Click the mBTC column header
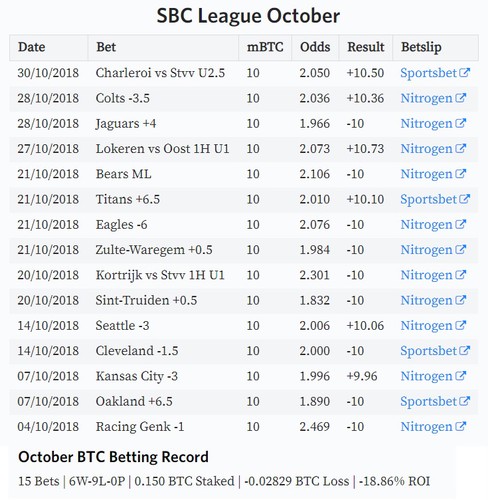488x500 pixels. [265, 47]
